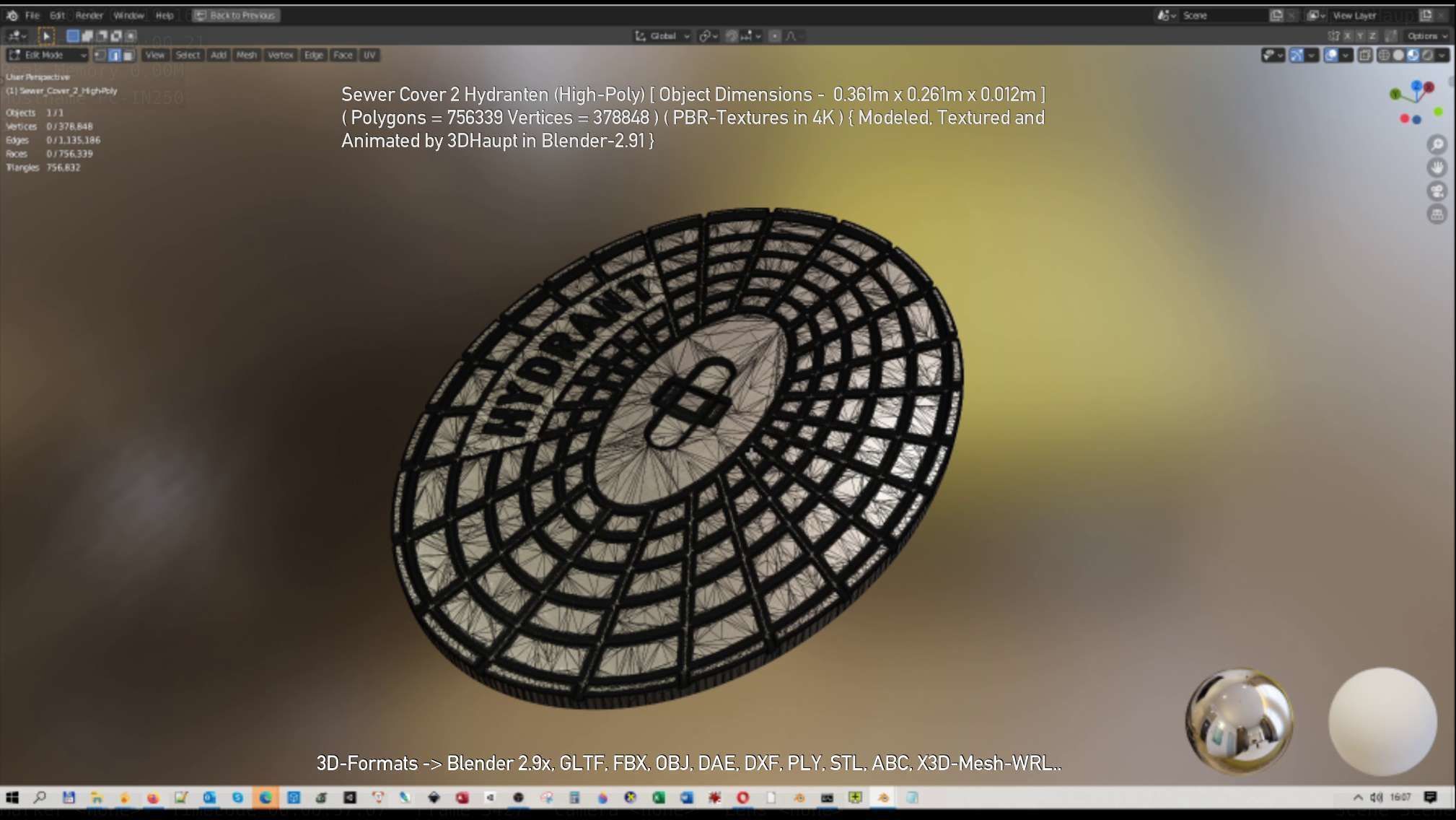Click the navigation axis gizmo

click(1416, 103)
